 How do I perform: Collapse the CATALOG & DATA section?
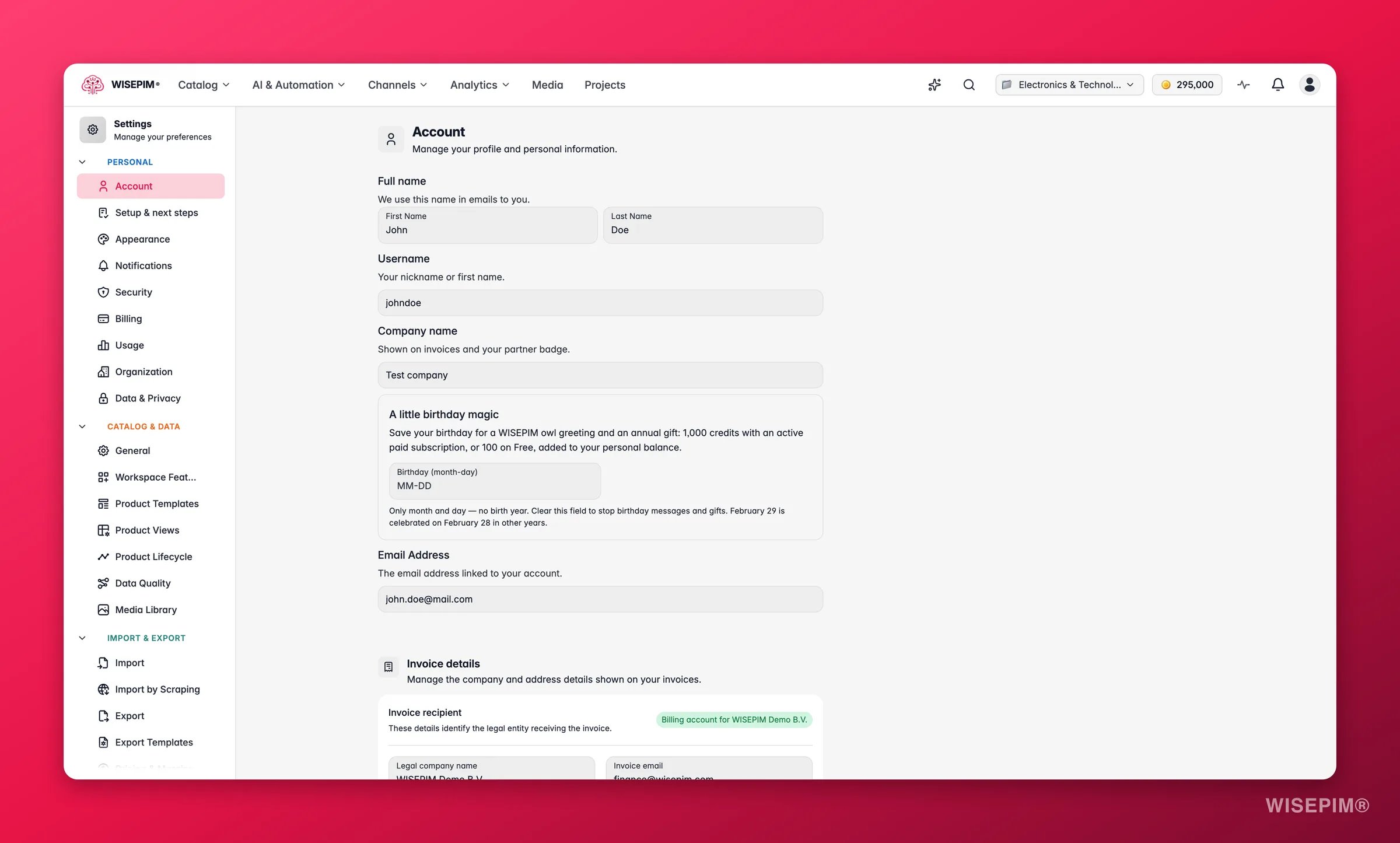tap(82, 426)
